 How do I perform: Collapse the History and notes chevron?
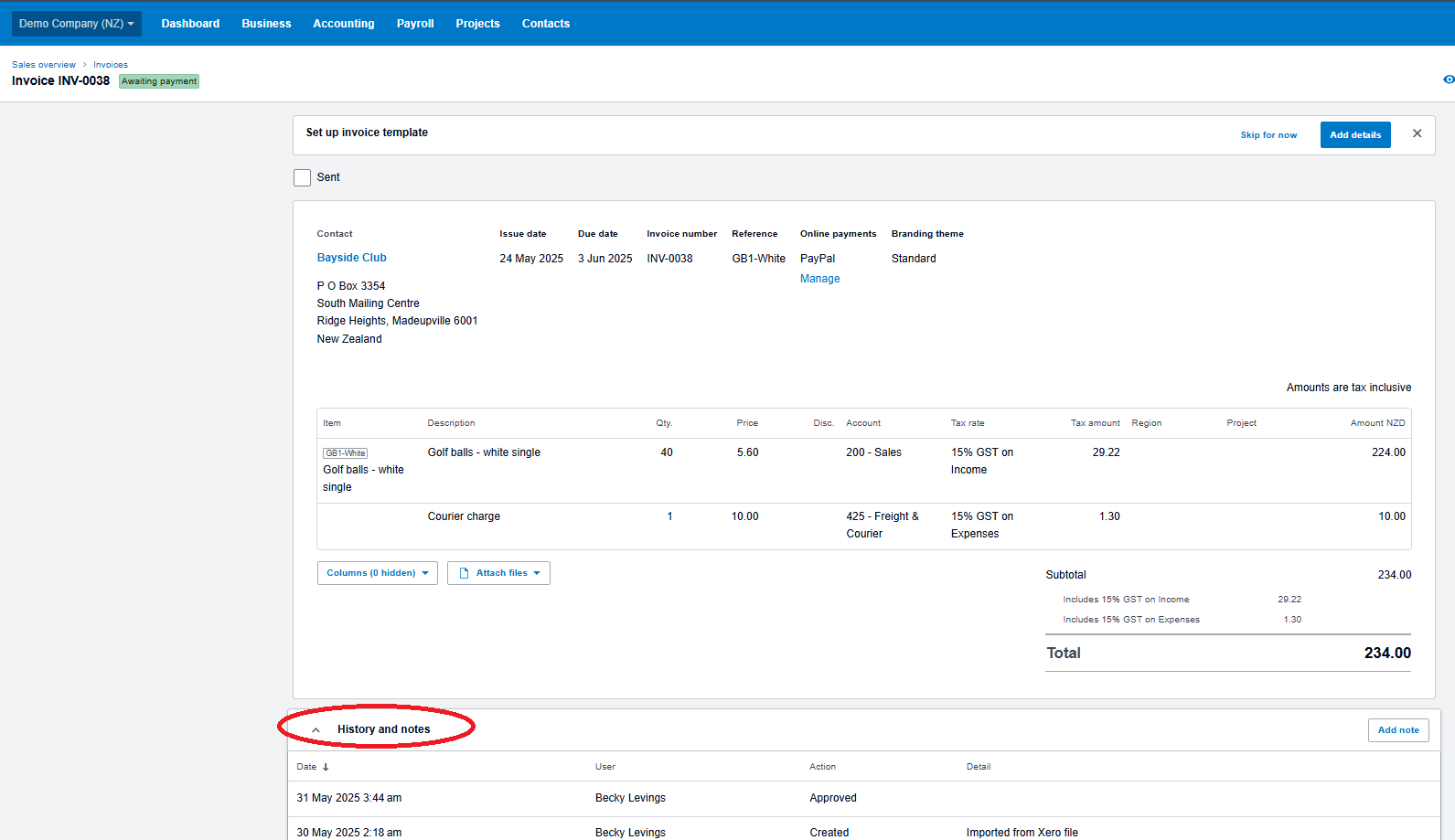tap(316, 729)
